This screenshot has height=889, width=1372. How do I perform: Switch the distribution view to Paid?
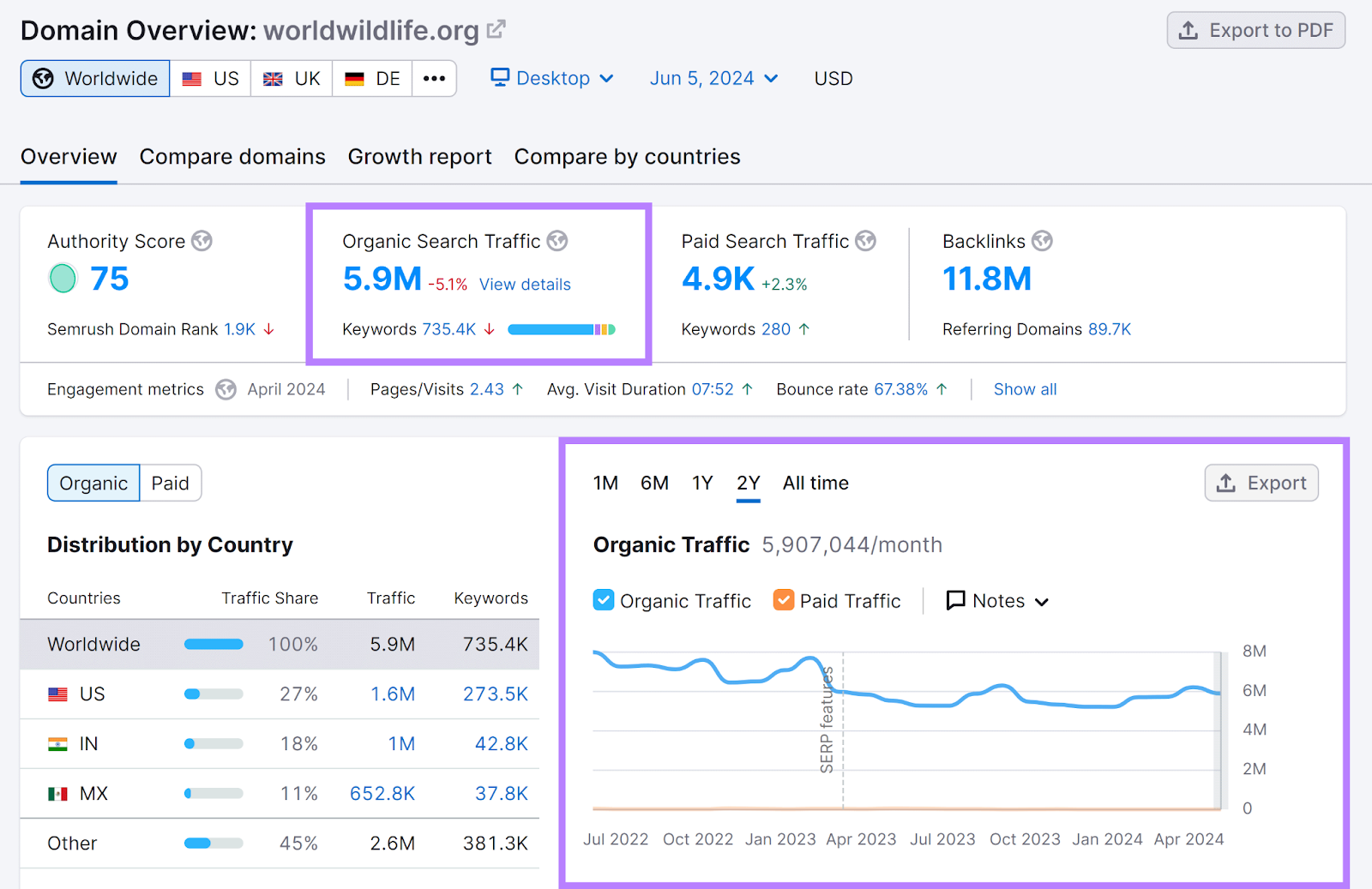[170, 483]
